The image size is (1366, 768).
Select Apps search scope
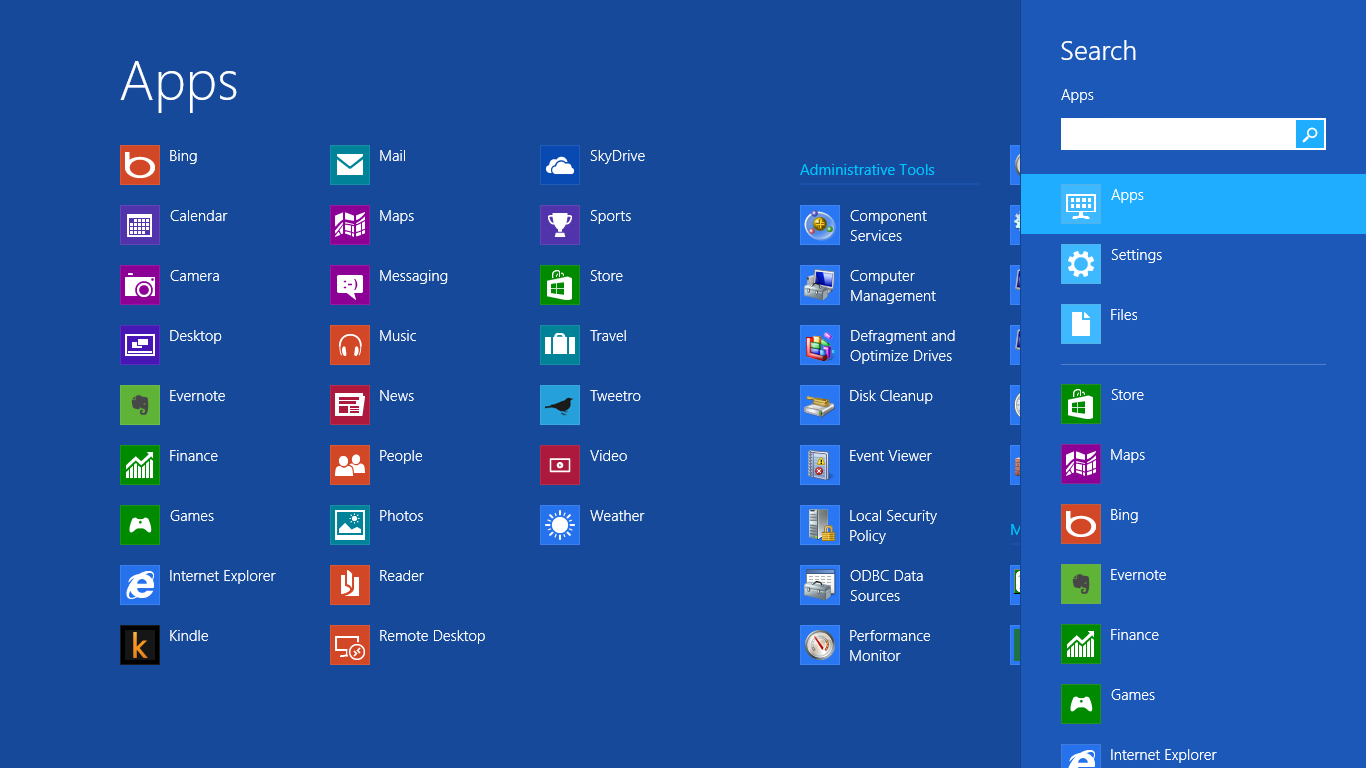(x=1193, y=204)
